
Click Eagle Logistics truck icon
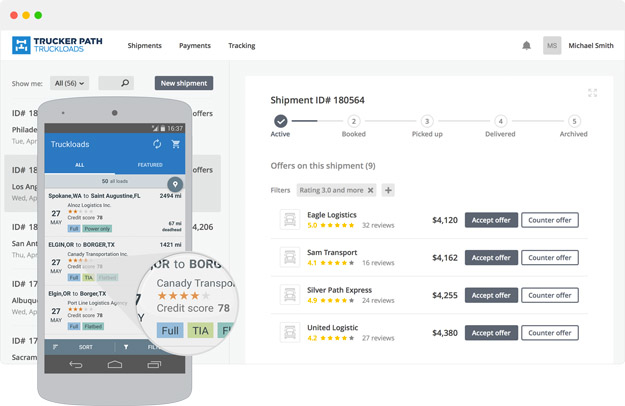[x=290, y=220]
